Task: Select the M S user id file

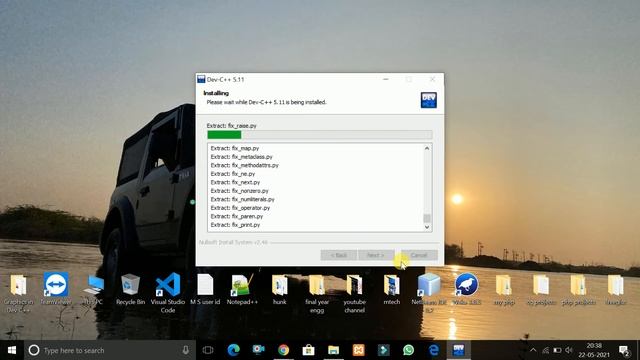Action: point(205,289)
